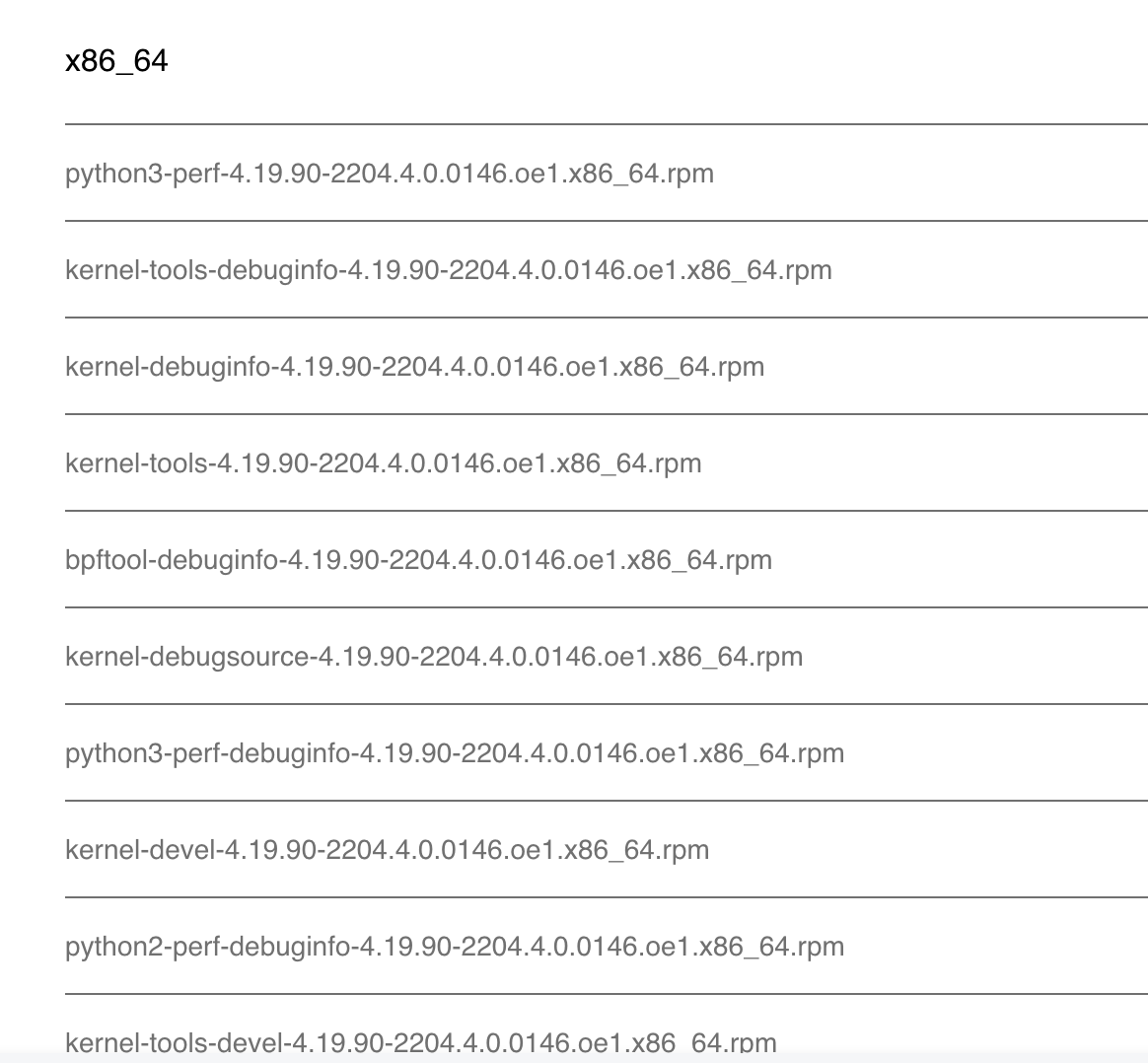Select the kernel-devel-4.19.90 rpm link

tap(387, 850)
